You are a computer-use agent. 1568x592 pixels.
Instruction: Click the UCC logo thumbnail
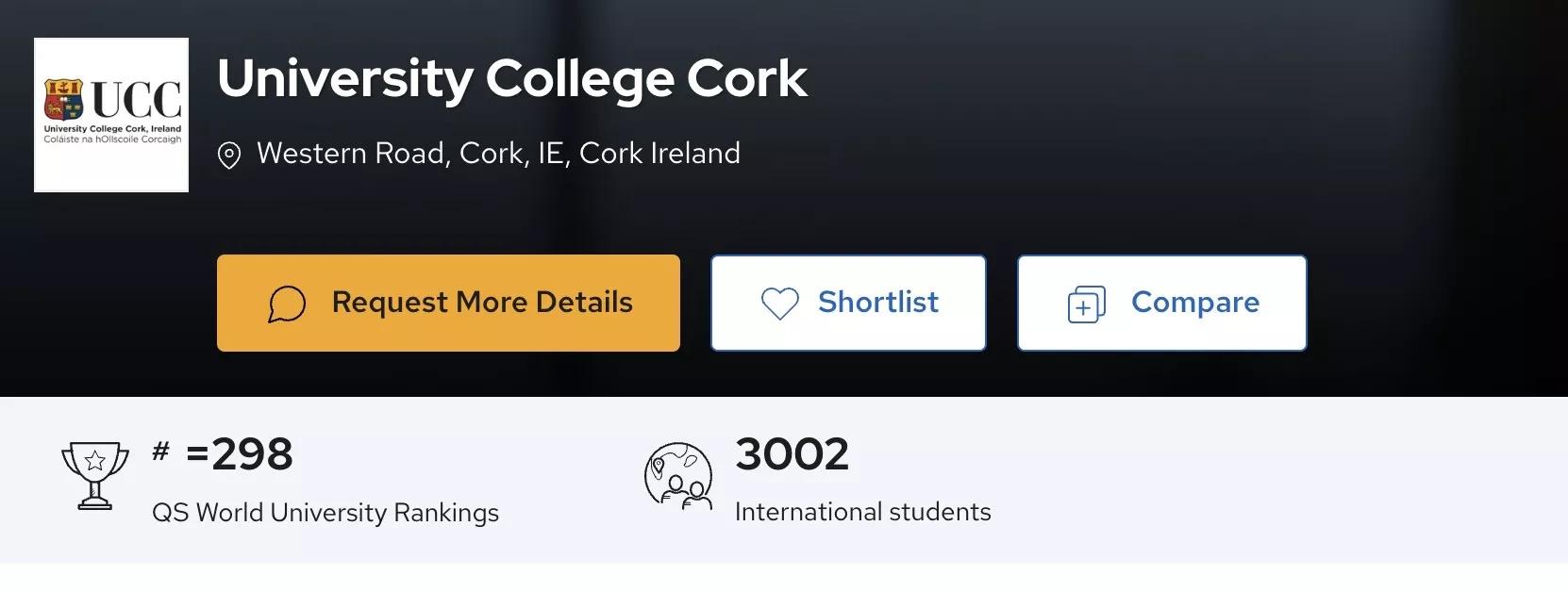pyautogui.click(x=111, y=114)
